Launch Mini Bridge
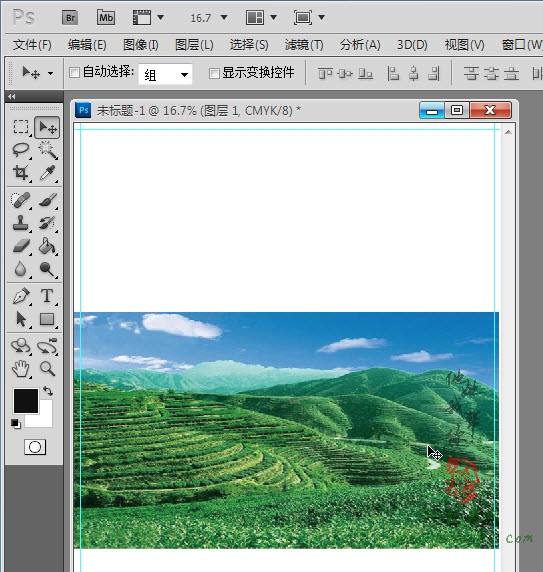This screenshot has height=572, width=543. [x=106, y=18]
